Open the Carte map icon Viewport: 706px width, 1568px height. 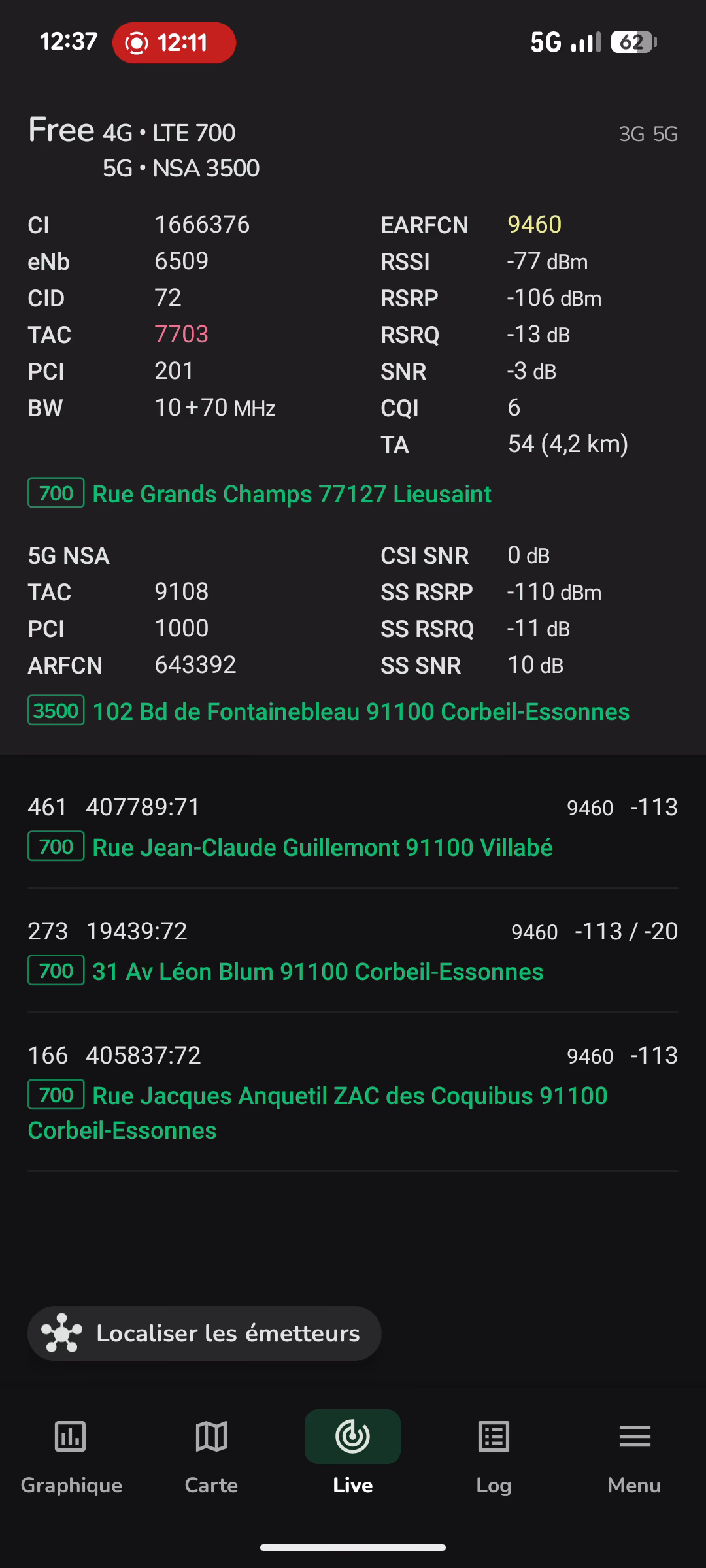click(211, 1437)
